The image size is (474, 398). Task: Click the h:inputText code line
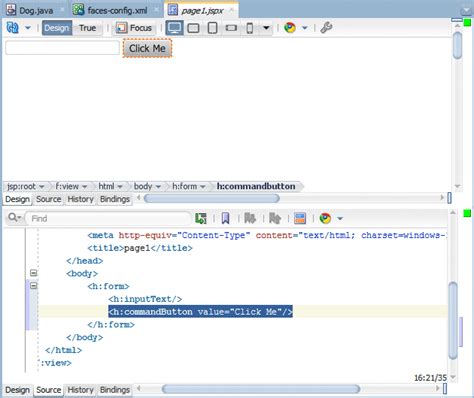pyautogui.click(x=145, y=299)
